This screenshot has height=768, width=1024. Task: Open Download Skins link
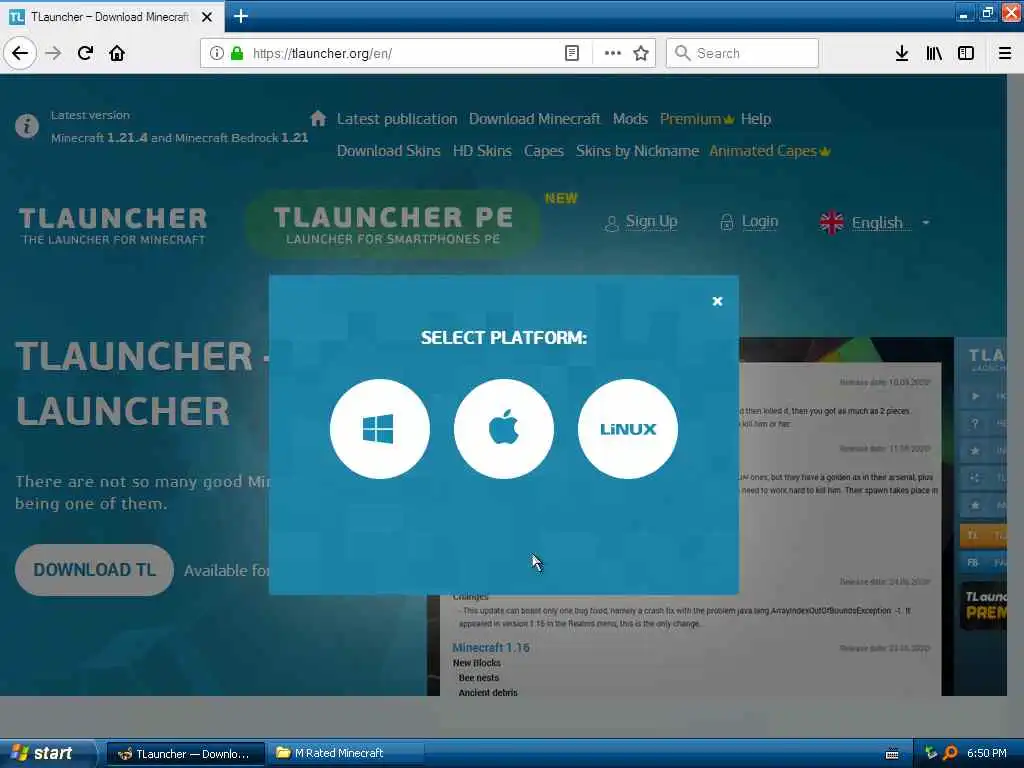coord(389,151)
